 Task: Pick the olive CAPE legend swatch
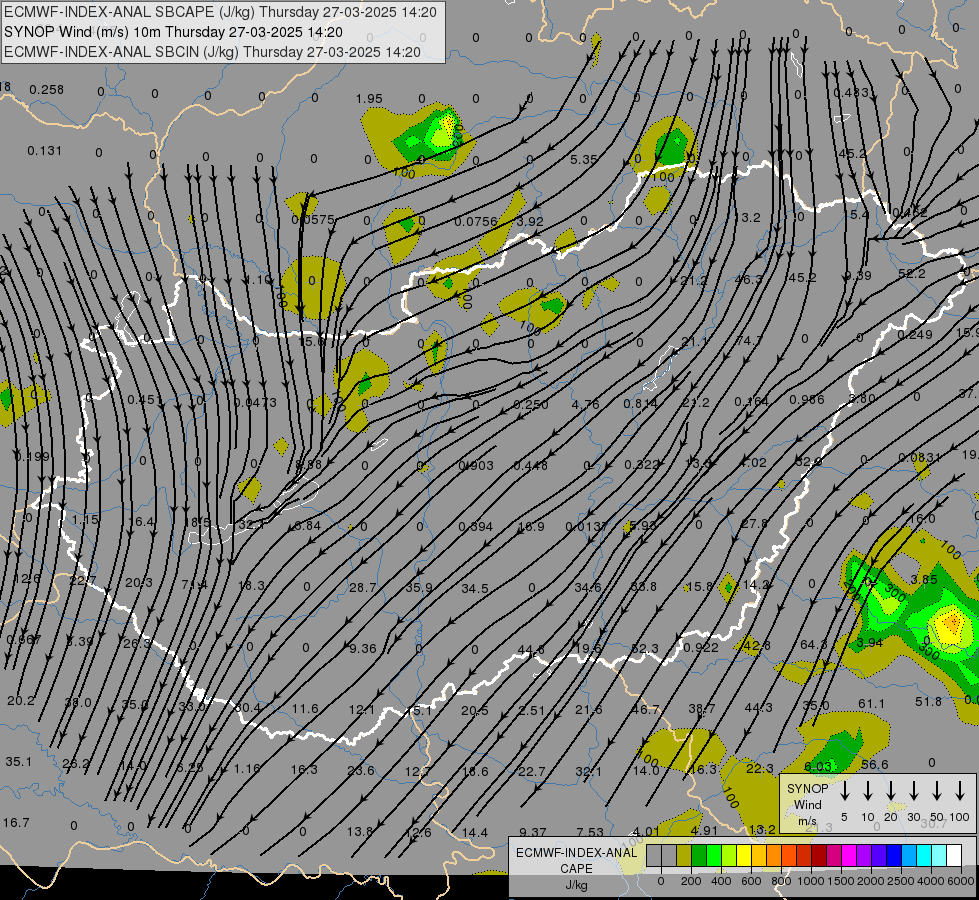coord(684,856)
